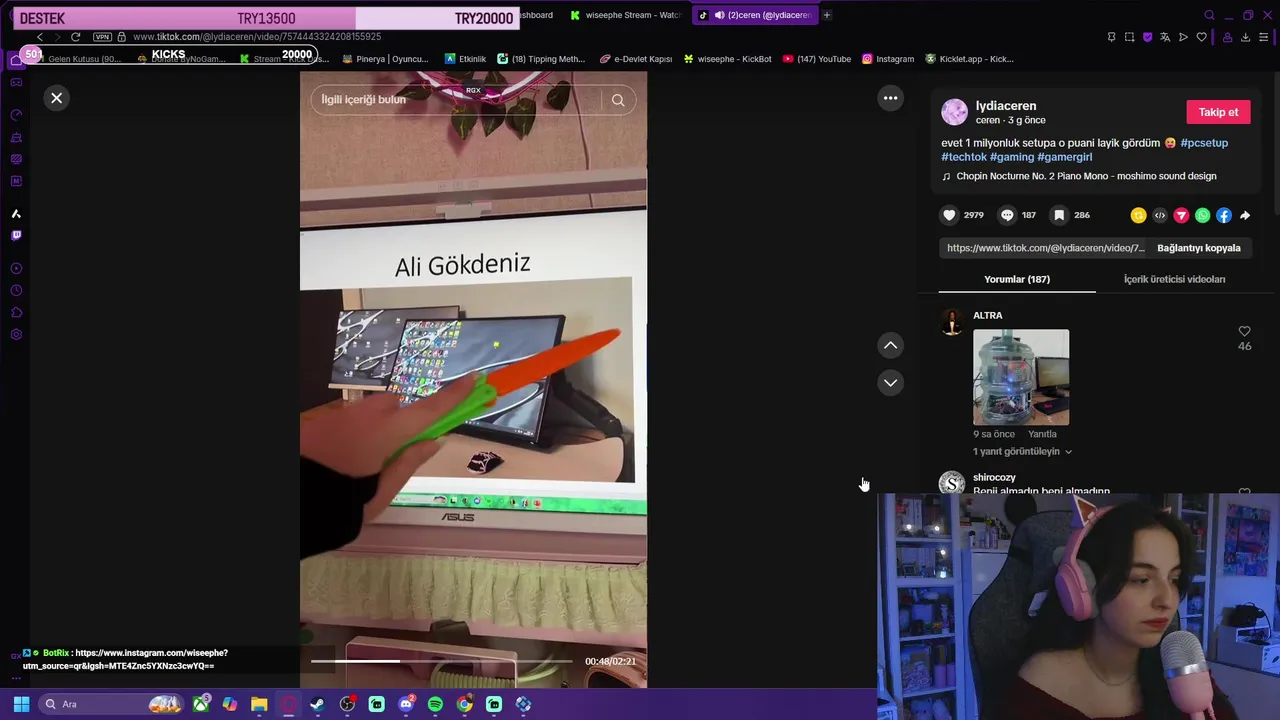1280x720 pixels.
Task: Open ALTRA's comment image thumbnail
Action: tap(1021, 377)
